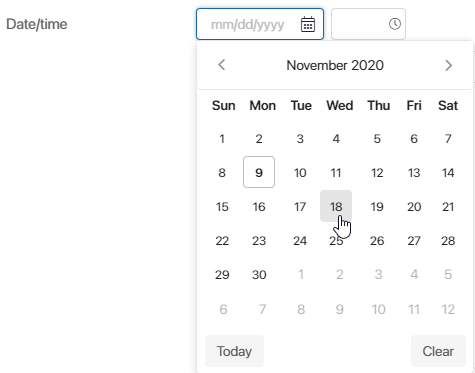475x373 pixels.
Task: Open the November 2020 month header
Action: [335, 65]
